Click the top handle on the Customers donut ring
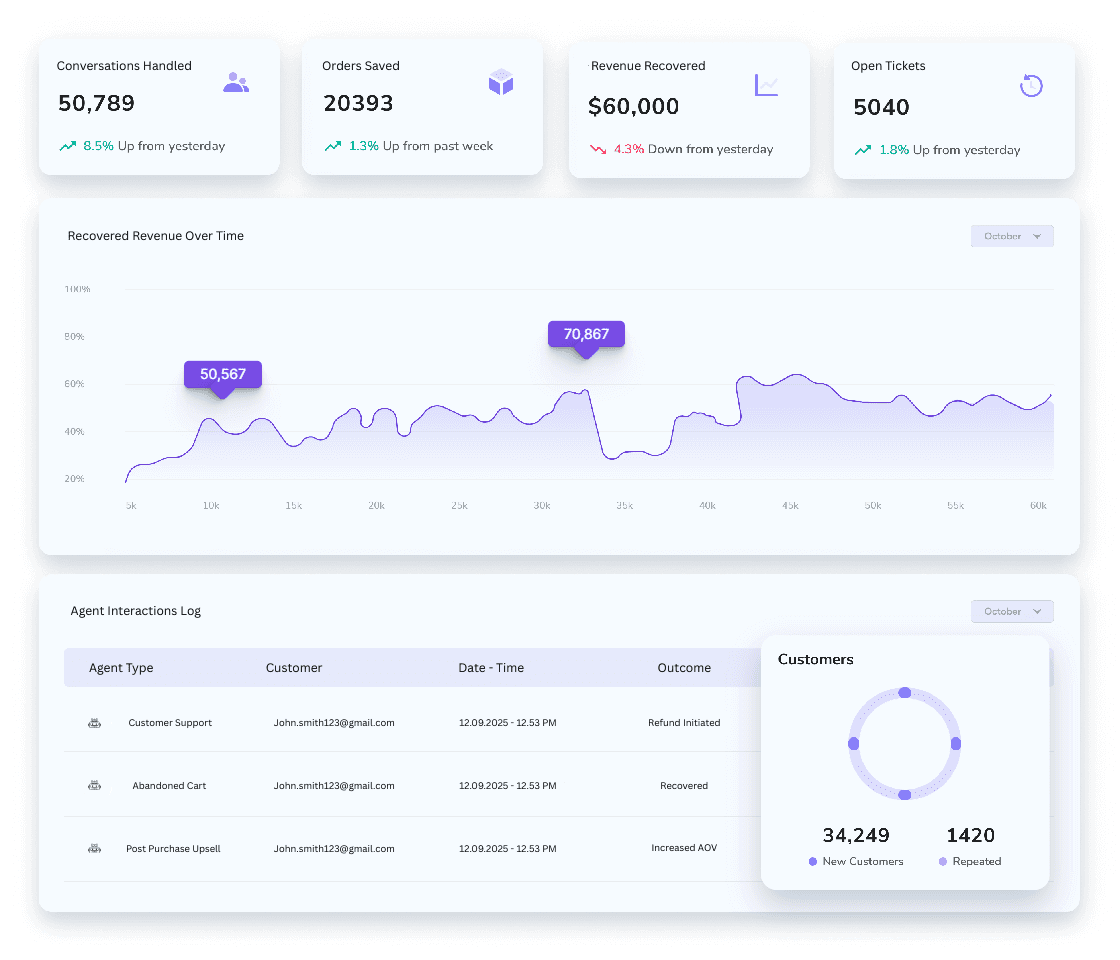 [905, 691]
